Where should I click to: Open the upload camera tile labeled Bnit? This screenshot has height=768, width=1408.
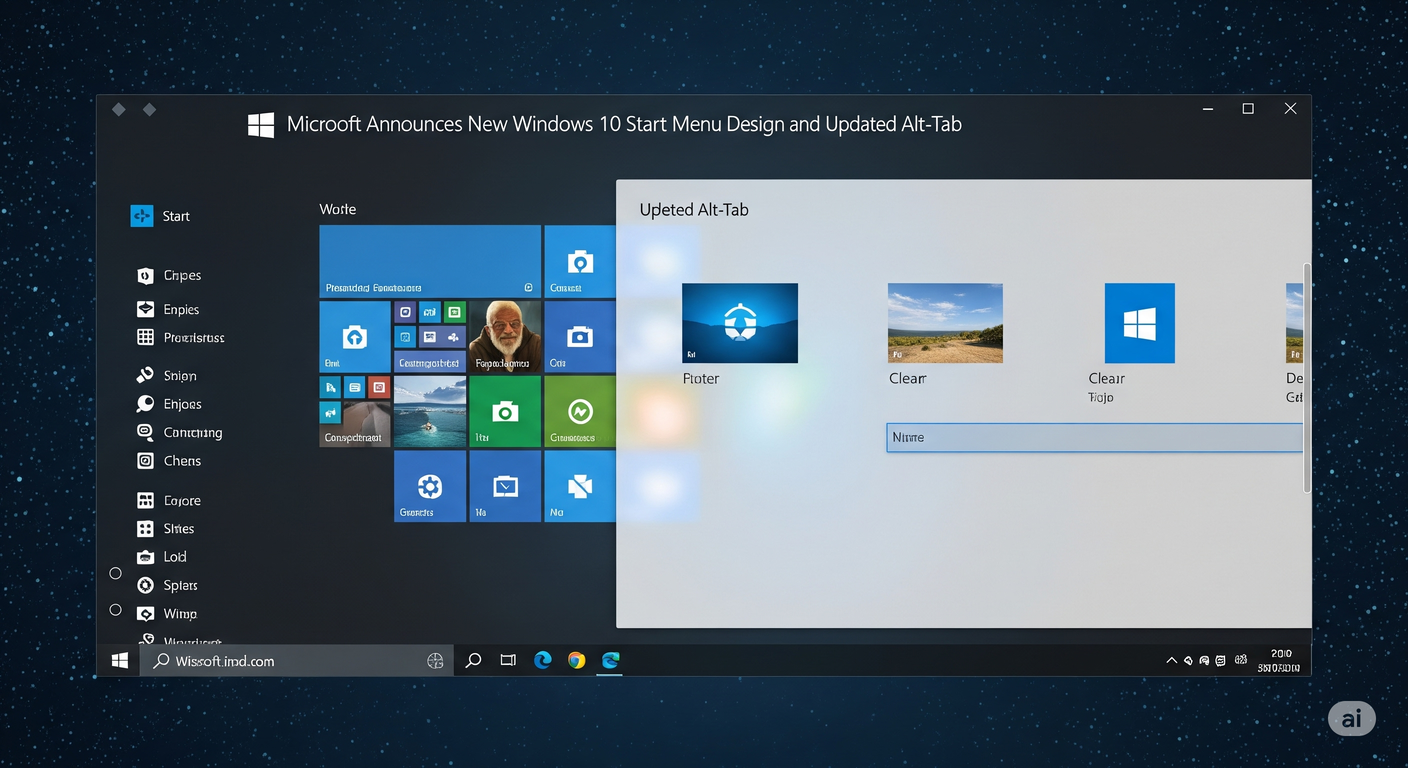click(355, 337)
